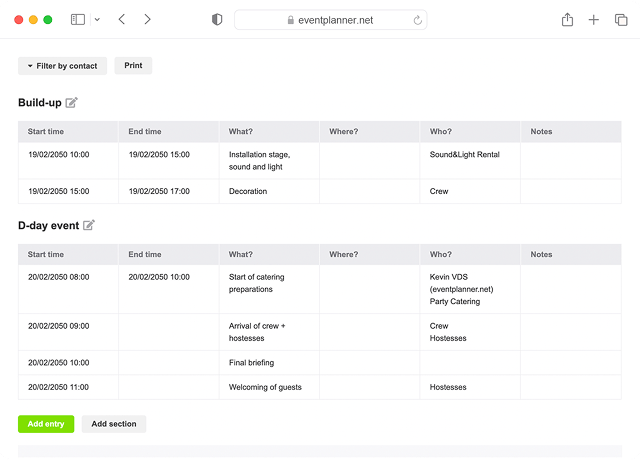The image size is (640, 460).
Task: Click the Add entry button
Action: [46, 424]
